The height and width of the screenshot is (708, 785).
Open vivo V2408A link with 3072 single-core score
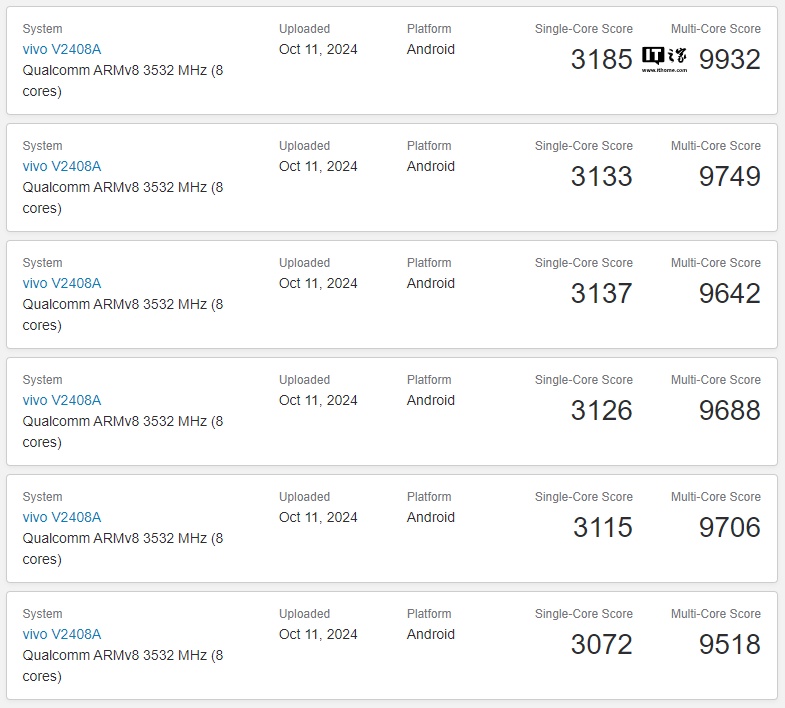[x=62, y=634]
